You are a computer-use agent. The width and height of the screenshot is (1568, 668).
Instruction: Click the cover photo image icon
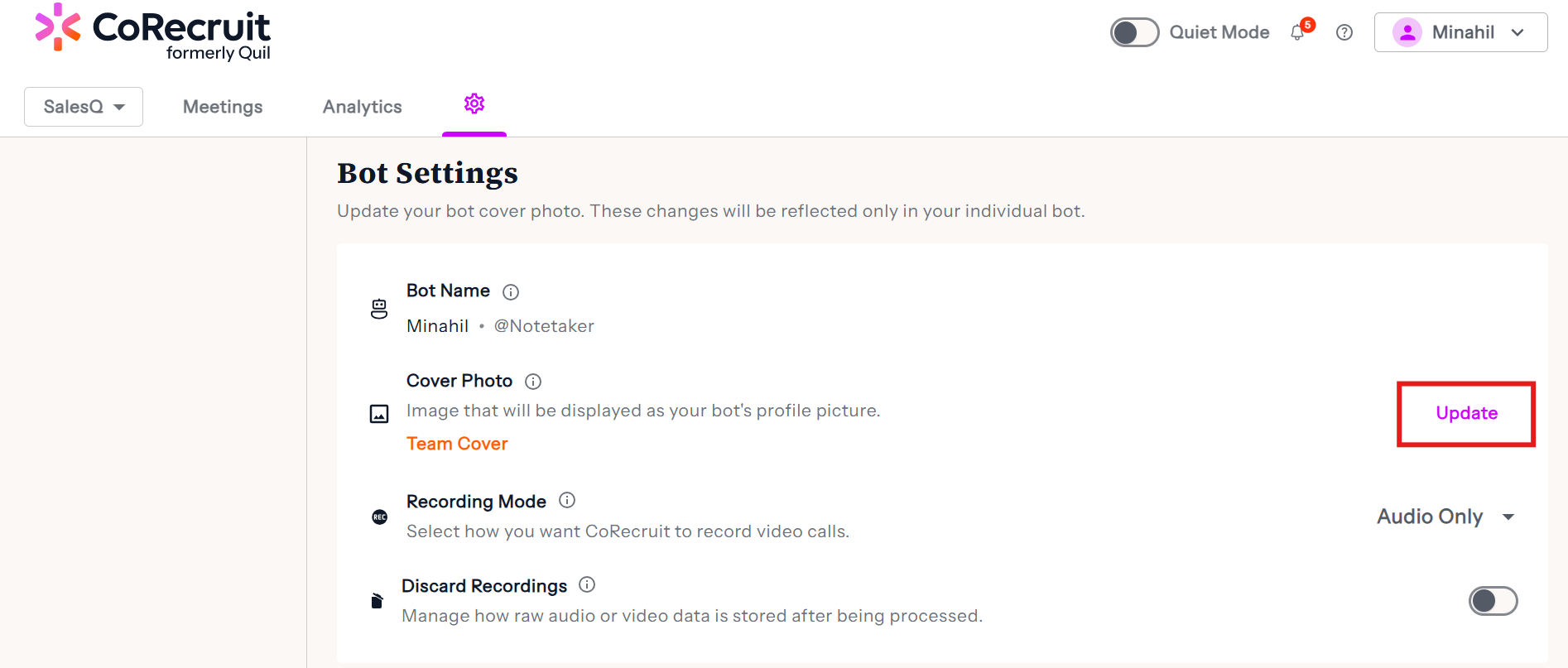(x=379, y=414)
